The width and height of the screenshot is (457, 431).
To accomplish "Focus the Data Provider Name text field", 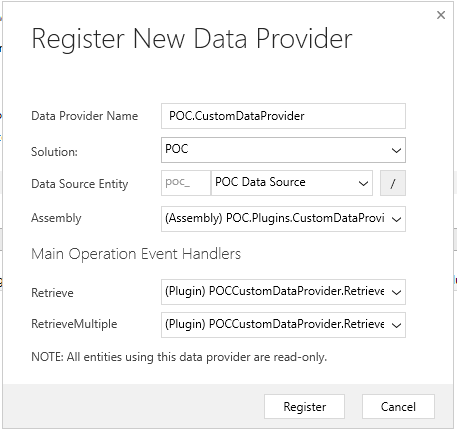I will click(x=283, y=116).
